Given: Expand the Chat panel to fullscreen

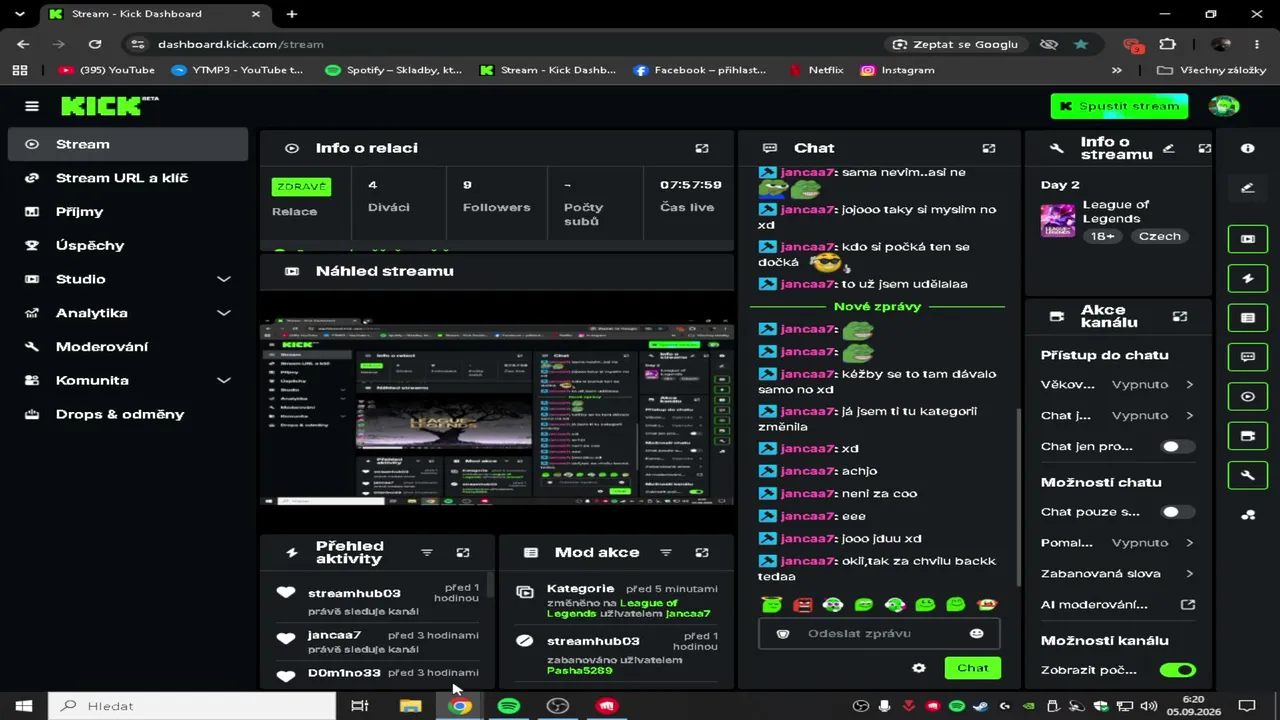Looking at the screenshot, I should click(989, 148).
